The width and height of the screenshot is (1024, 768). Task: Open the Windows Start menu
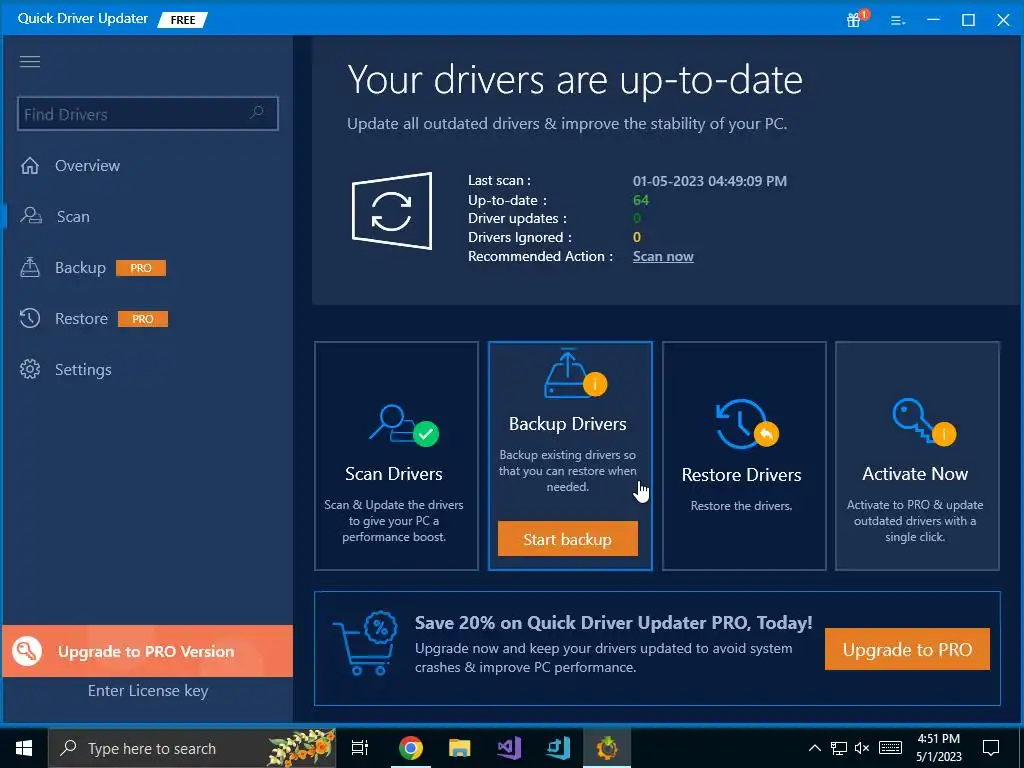[24, 748]
